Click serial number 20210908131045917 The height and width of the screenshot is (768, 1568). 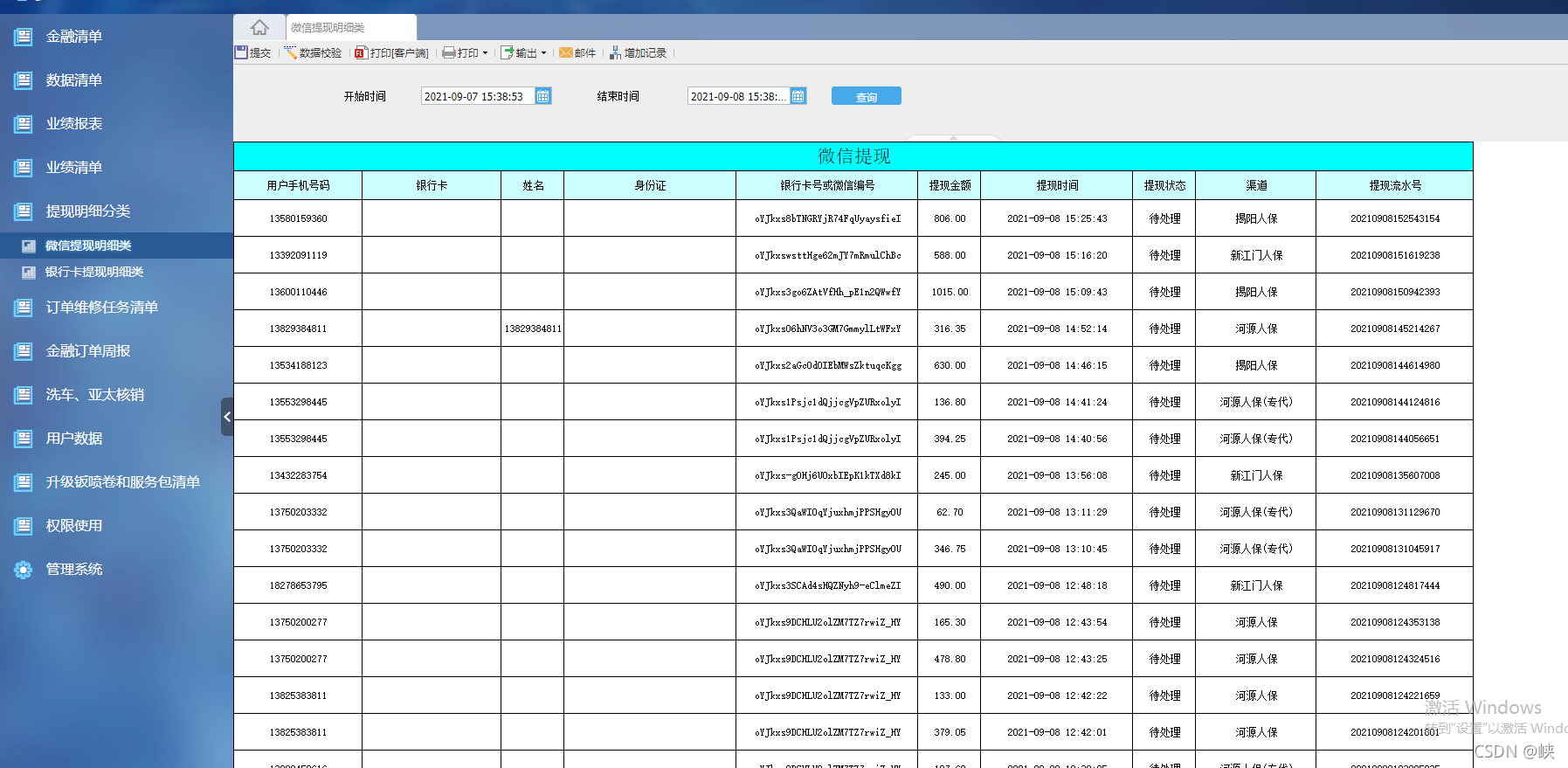tap(1395, 549)
